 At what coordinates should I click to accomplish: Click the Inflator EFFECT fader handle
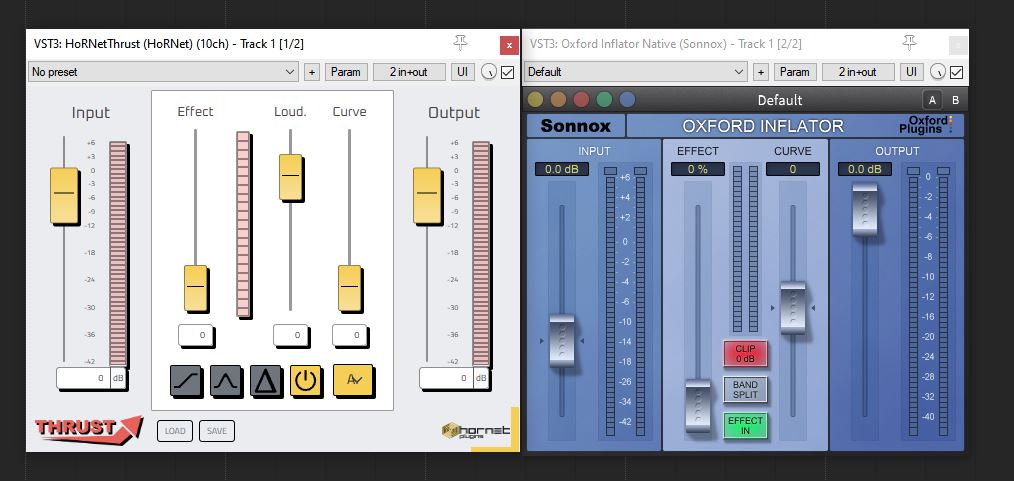(698, 407)
